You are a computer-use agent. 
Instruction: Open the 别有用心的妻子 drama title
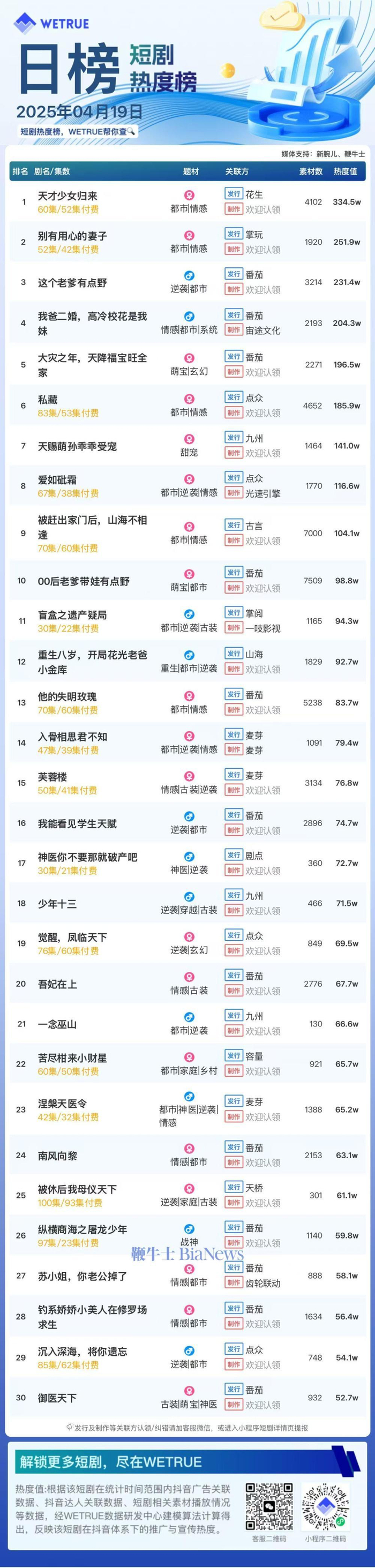pyautogui.click(x=72, y=236)
